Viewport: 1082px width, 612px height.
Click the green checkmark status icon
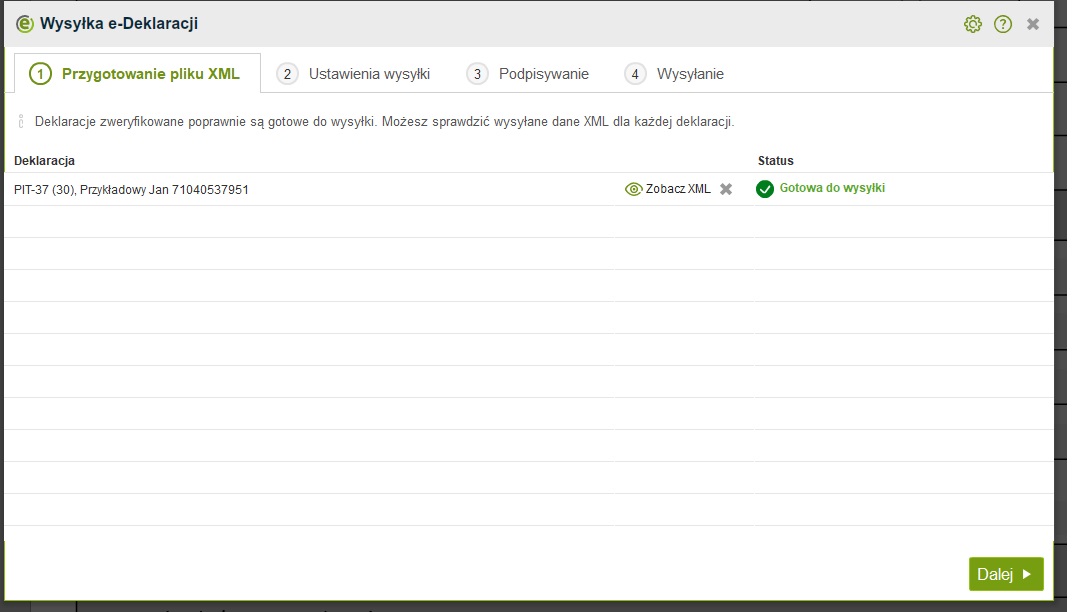(765, 189)
